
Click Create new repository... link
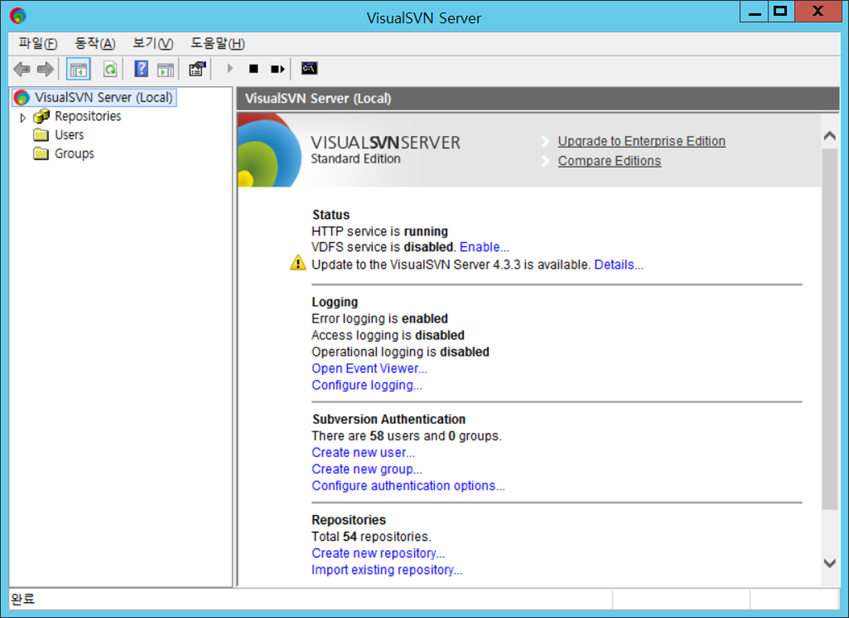click(378, 554)
